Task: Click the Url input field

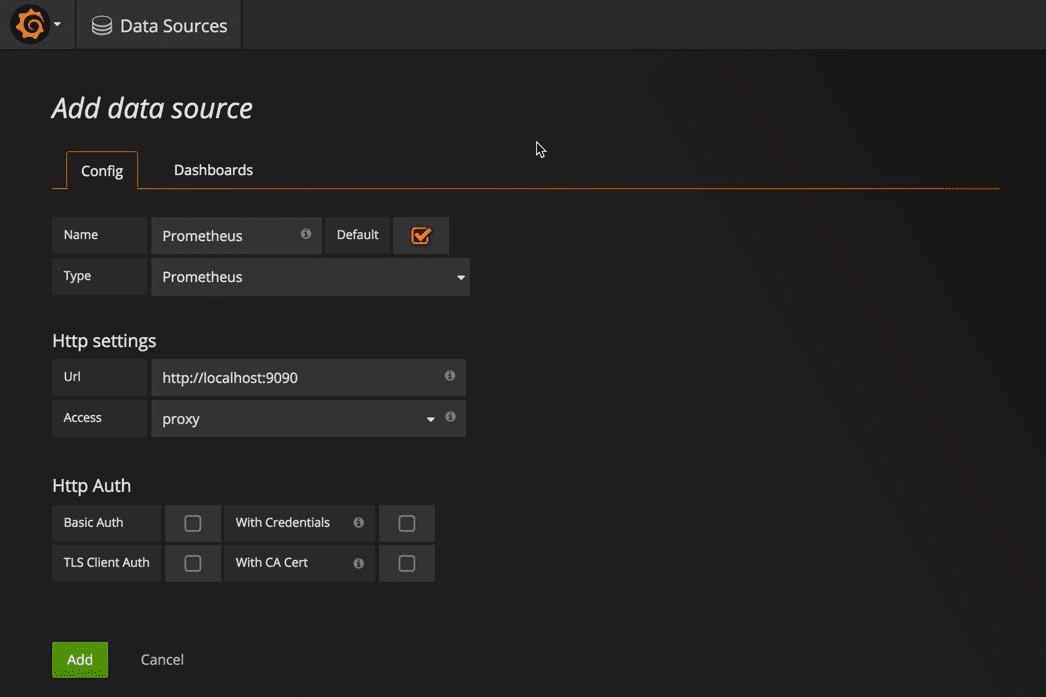Action: (x=295, y=378)
